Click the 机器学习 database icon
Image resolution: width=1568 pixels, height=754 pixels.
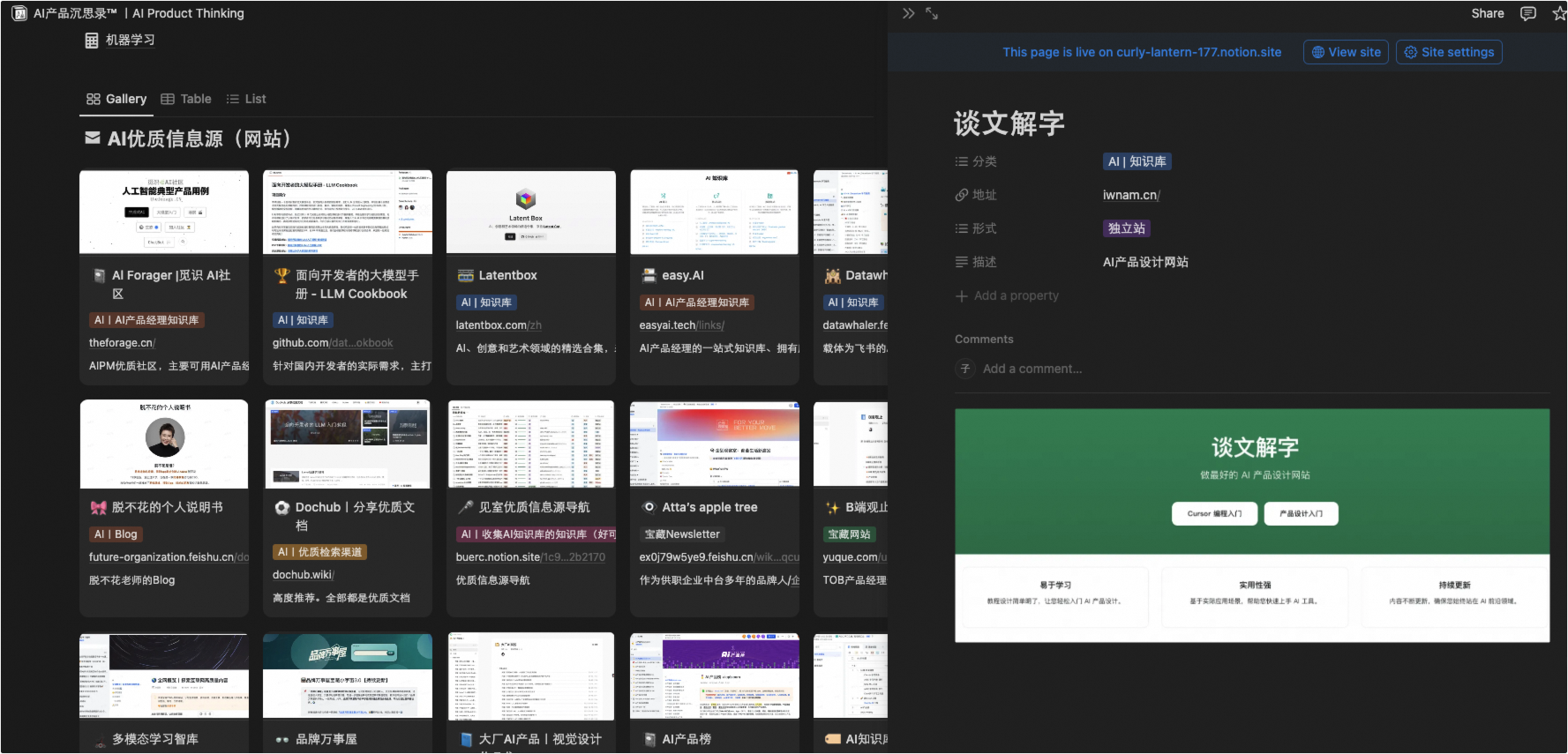(x=92, y=40)
